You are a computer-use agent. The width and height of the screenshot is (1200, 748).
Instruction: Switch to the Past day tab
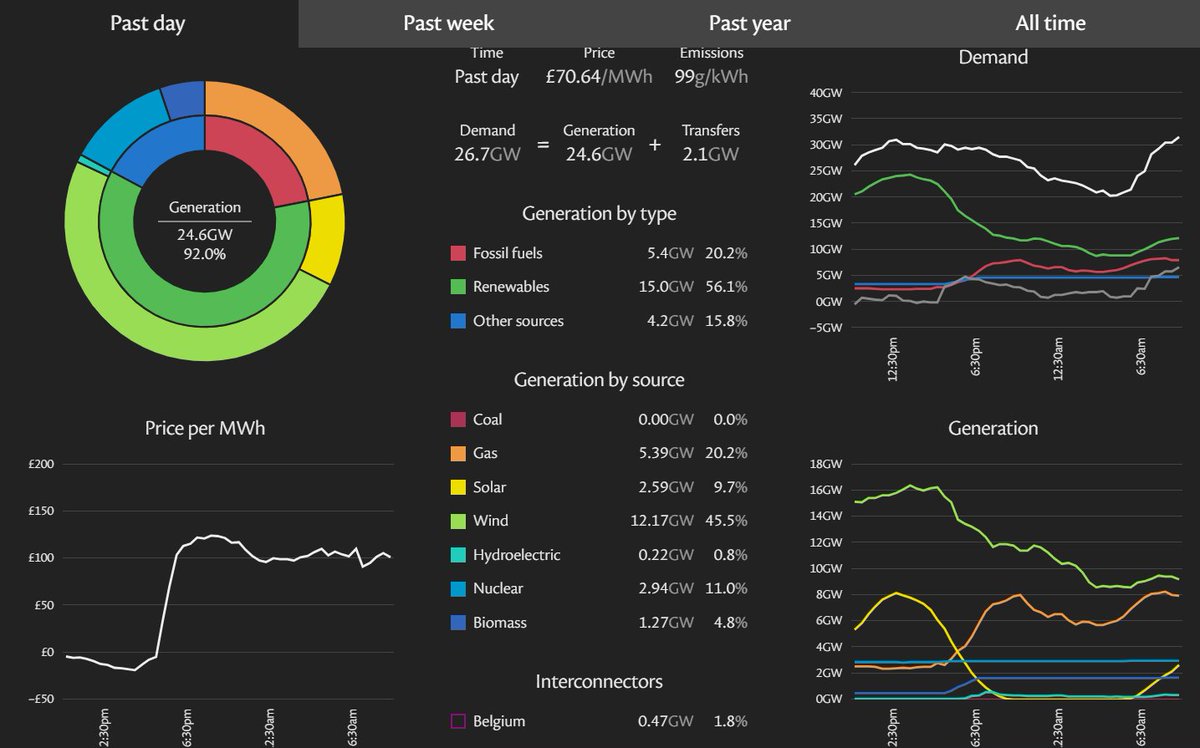tap(148, 23)
